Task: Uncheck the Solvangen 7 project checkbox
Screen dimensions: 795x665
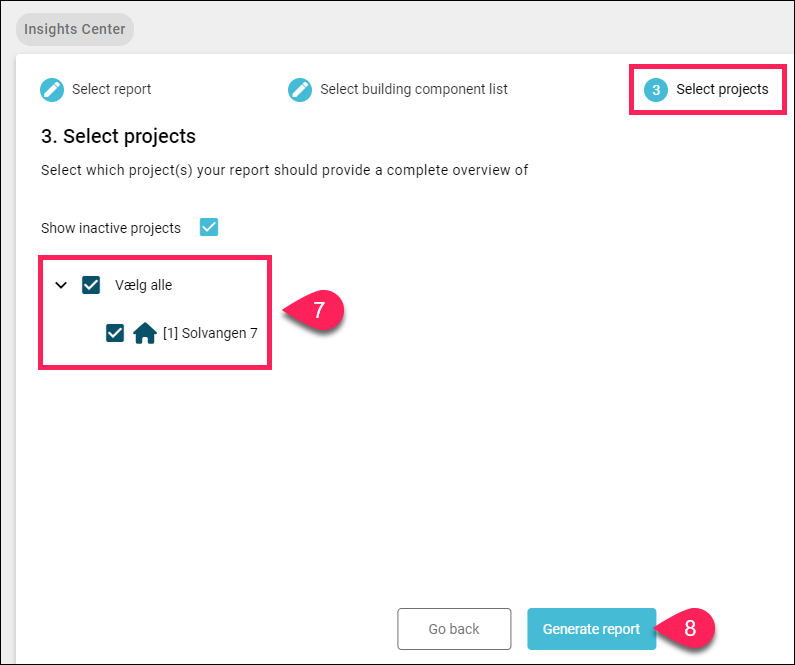Action: tap(115, 333)
